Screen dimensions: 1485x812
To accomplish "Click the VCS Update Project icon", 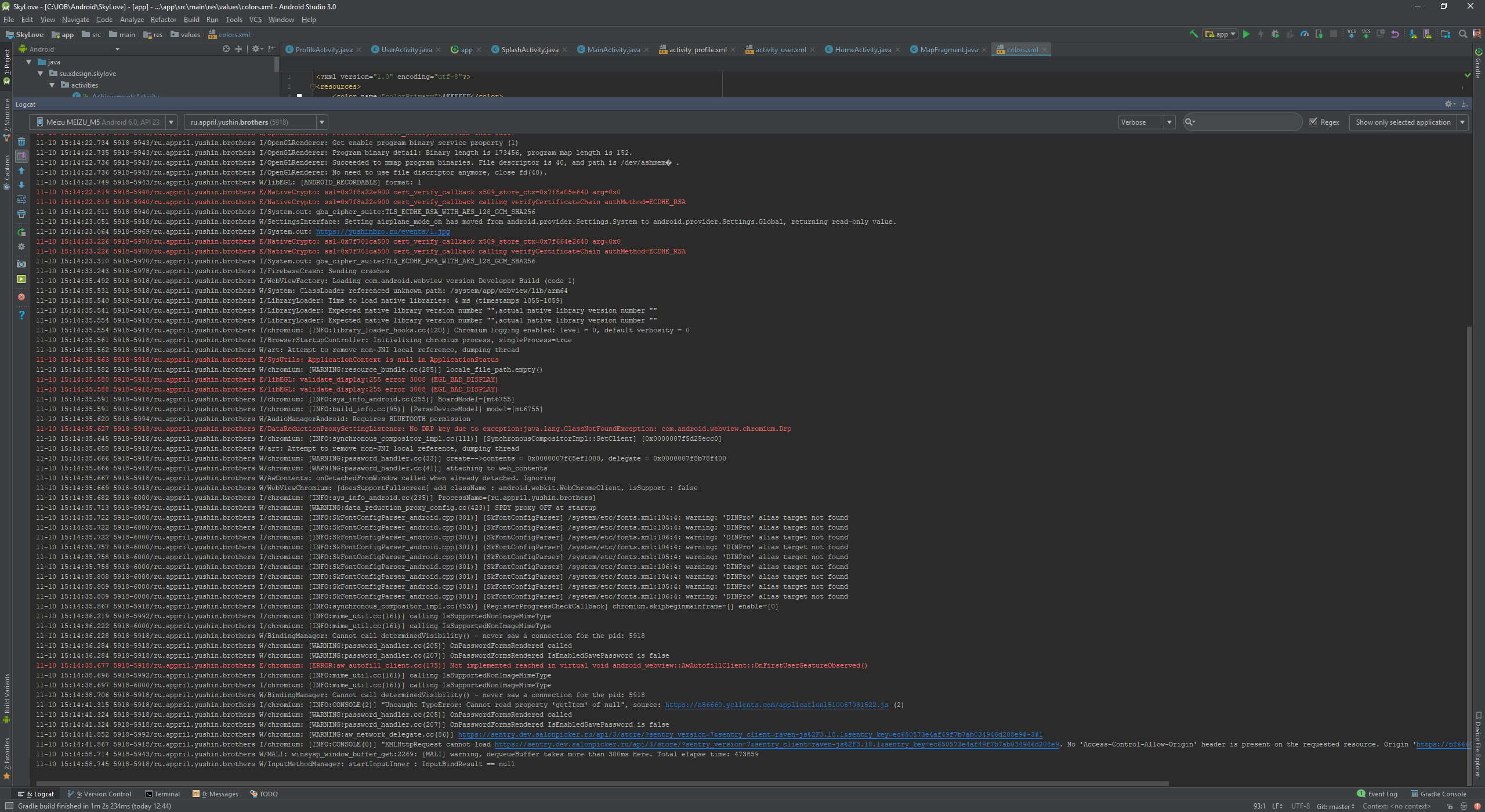I will click(x=1352, y=34).
